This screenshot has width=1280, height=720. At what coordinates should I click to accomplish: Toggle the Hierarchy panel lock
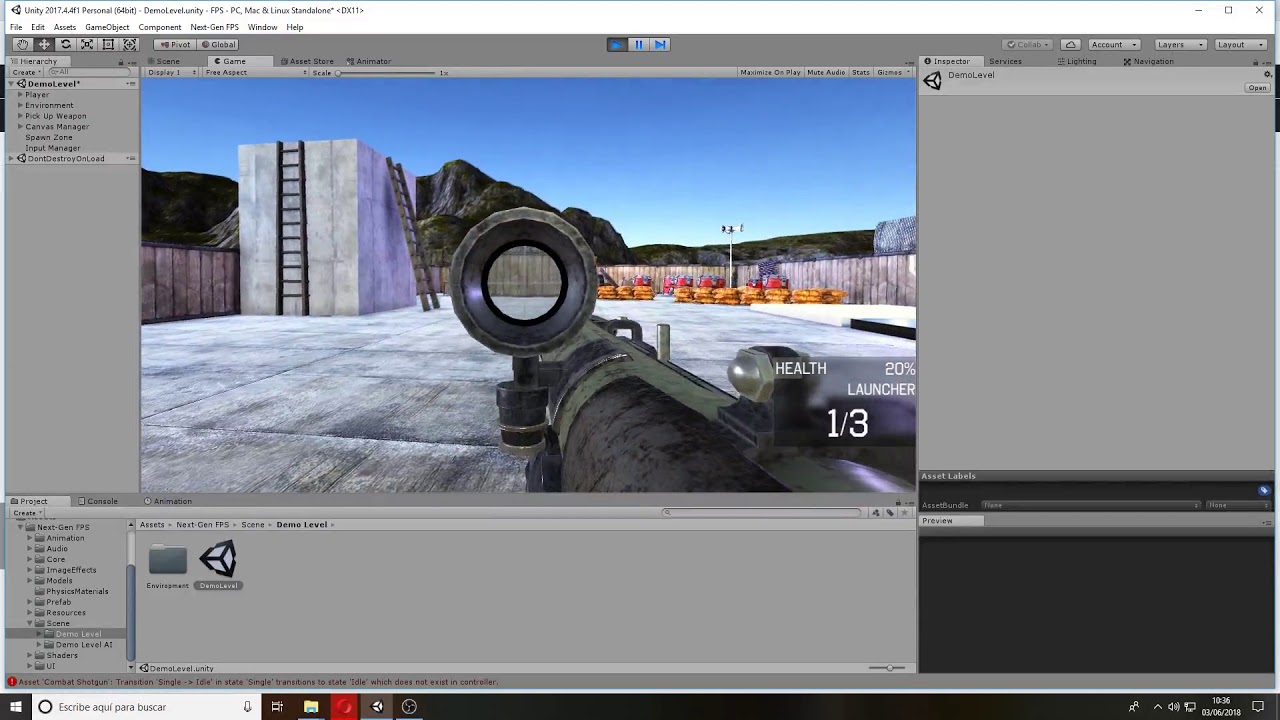[x=121, y=62]
